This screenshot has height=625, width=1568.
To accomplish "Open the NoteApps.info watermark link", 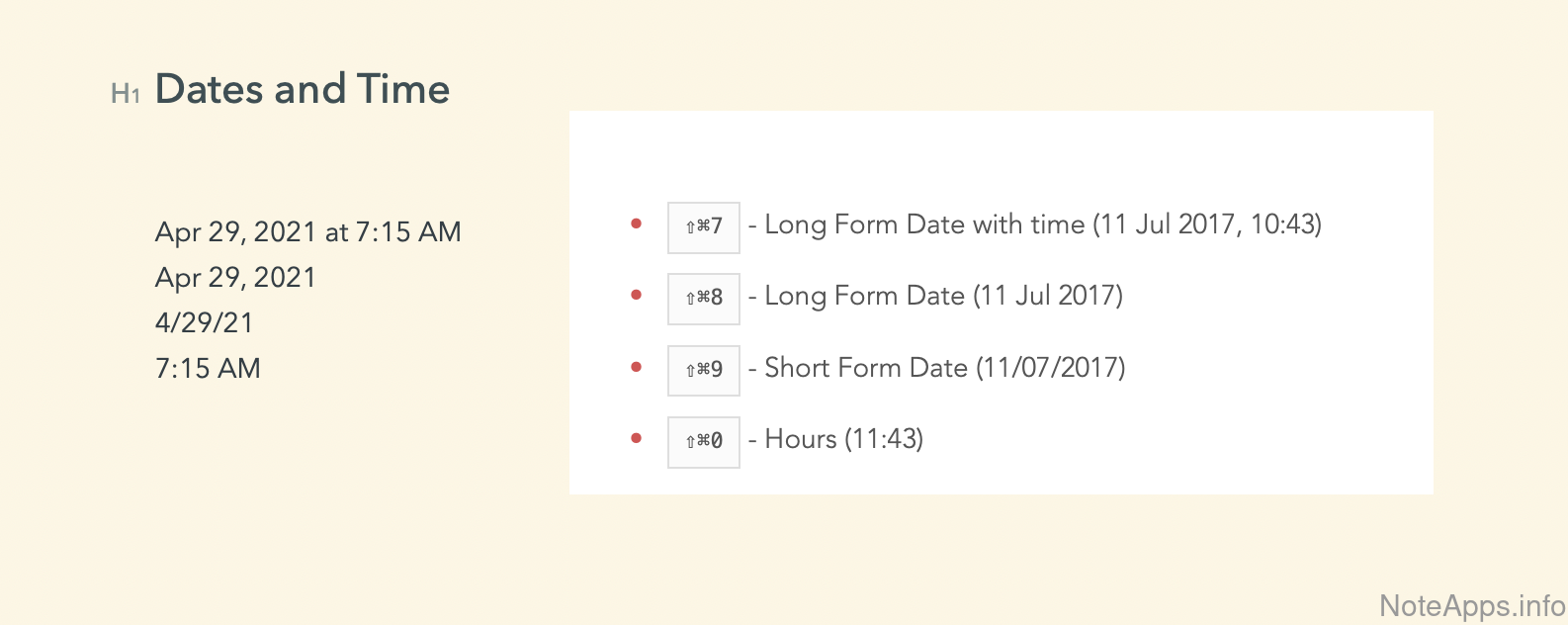I will point(1471,605).
